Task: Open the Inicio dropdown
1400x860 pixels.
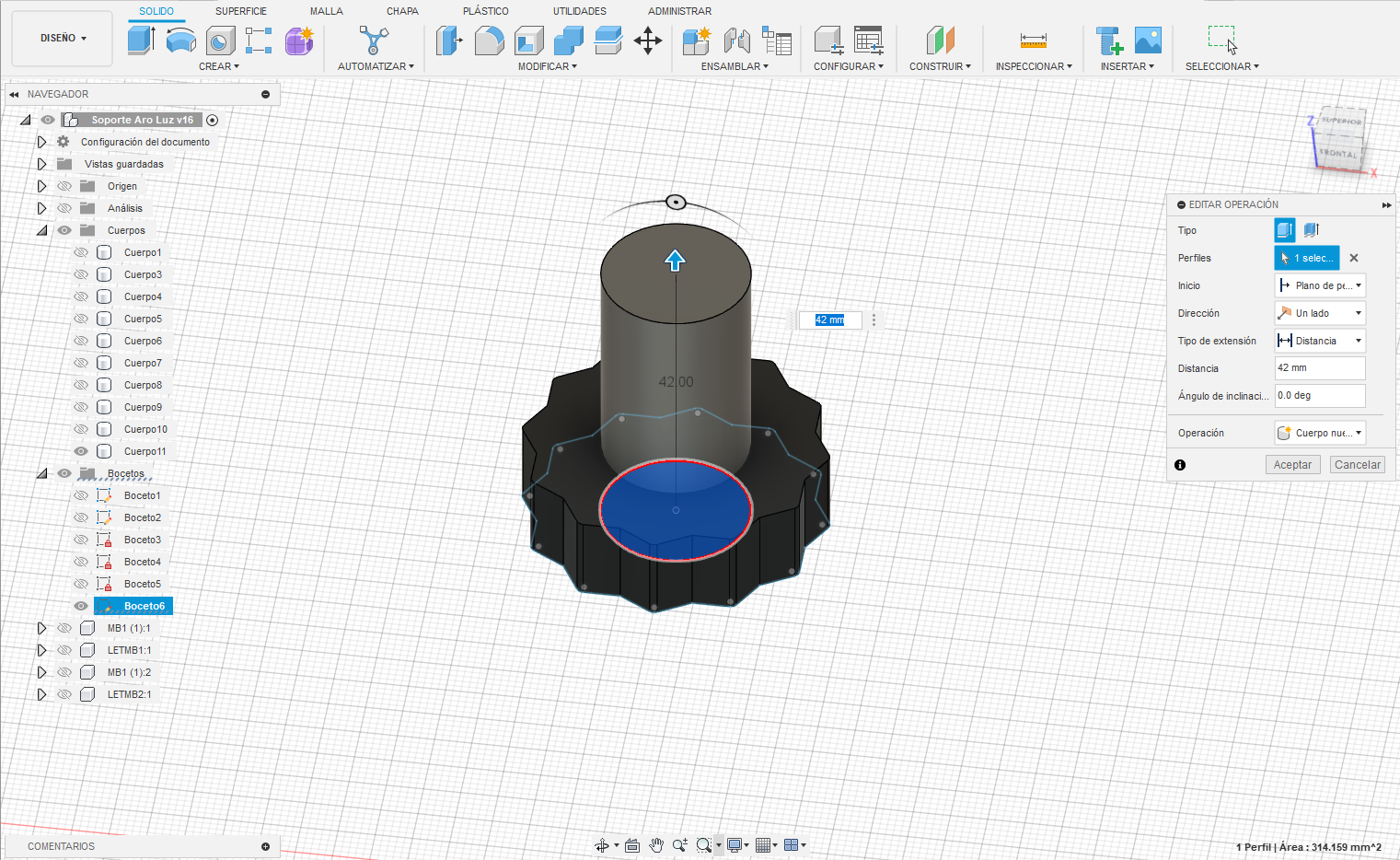Action: [x=1320, y=285]
